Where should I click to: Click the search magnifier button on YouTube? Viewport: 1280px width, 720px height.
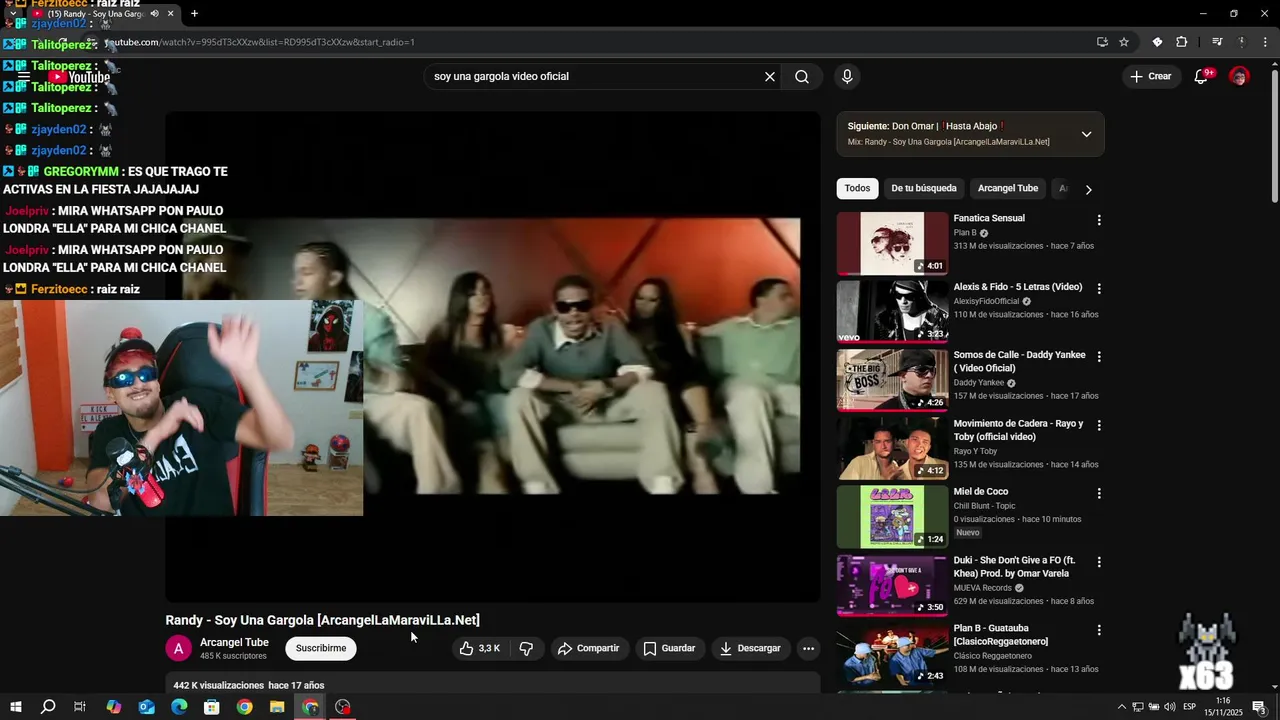point(802,77)
